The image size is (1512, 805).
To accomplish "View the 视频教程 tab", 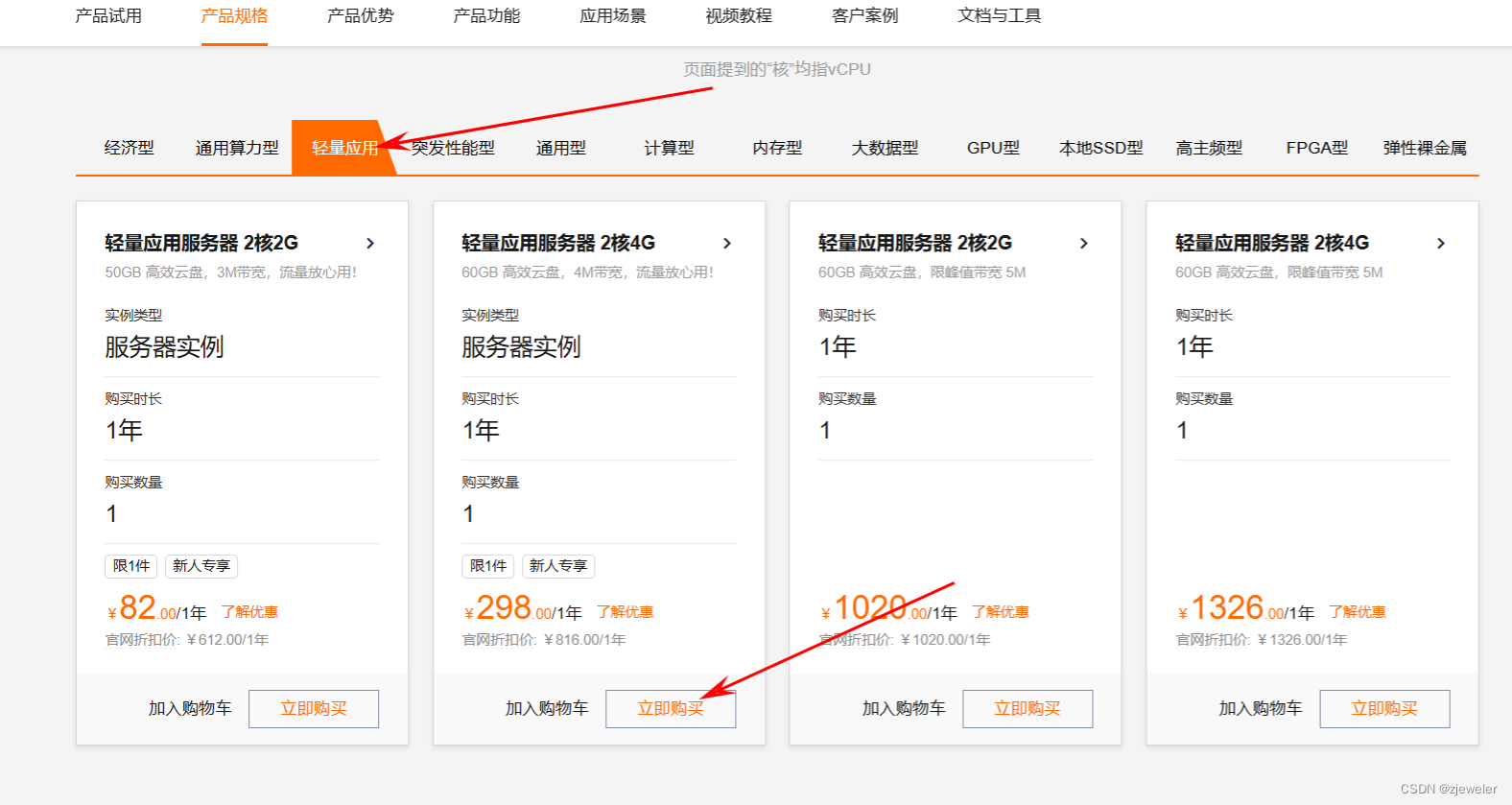I will (x=739, y=16).
